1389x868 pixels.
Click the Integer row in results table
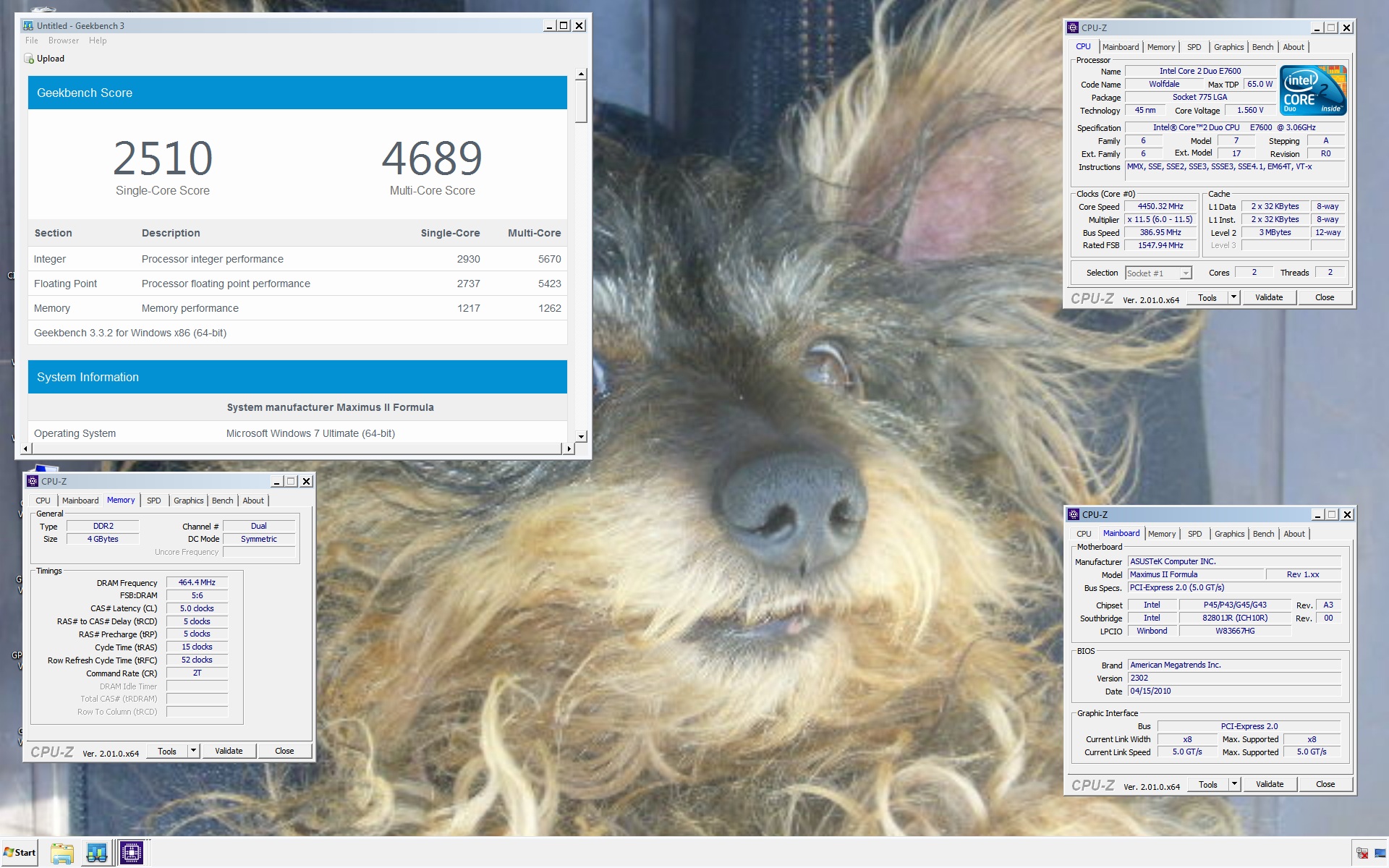pos(297,259)
